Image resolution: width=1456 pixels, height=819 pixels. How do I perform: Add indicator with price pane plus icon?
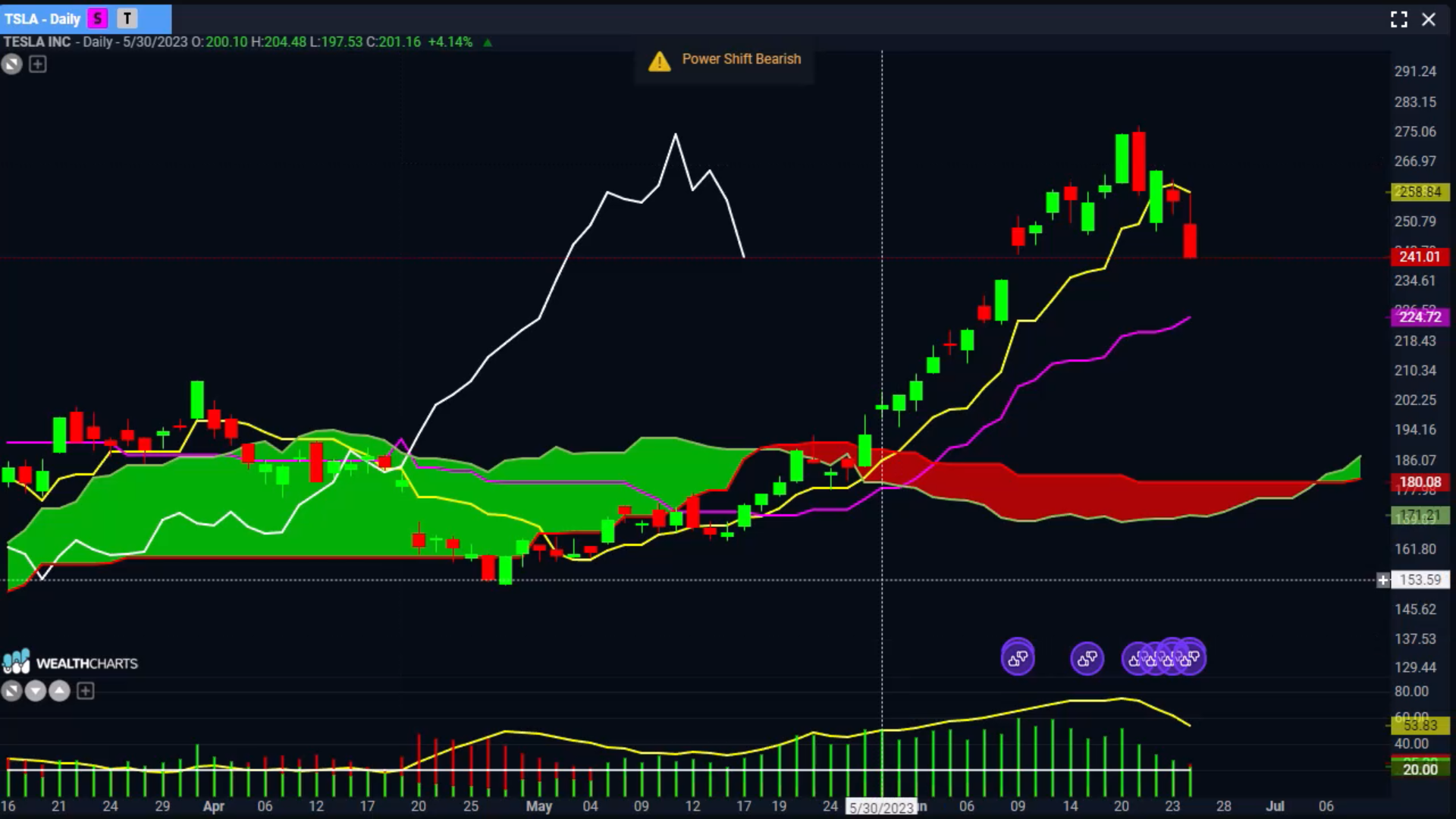(x=37, y=64)
